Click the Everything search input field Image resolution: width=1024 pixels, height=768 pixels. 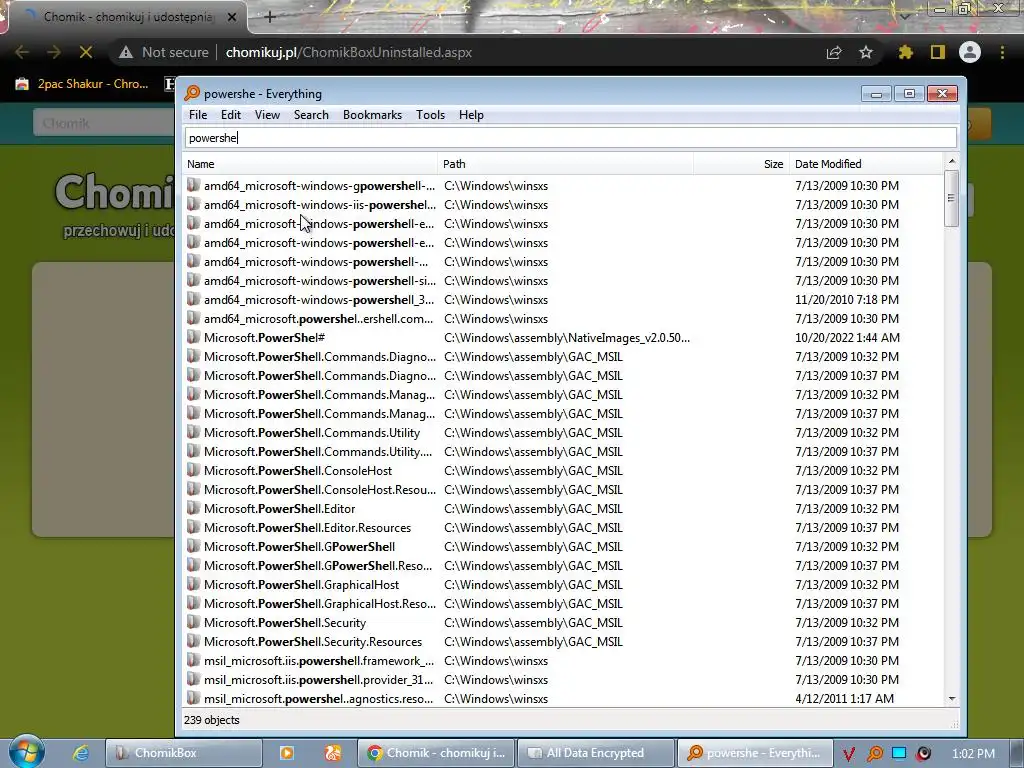[x=571, y=138]
